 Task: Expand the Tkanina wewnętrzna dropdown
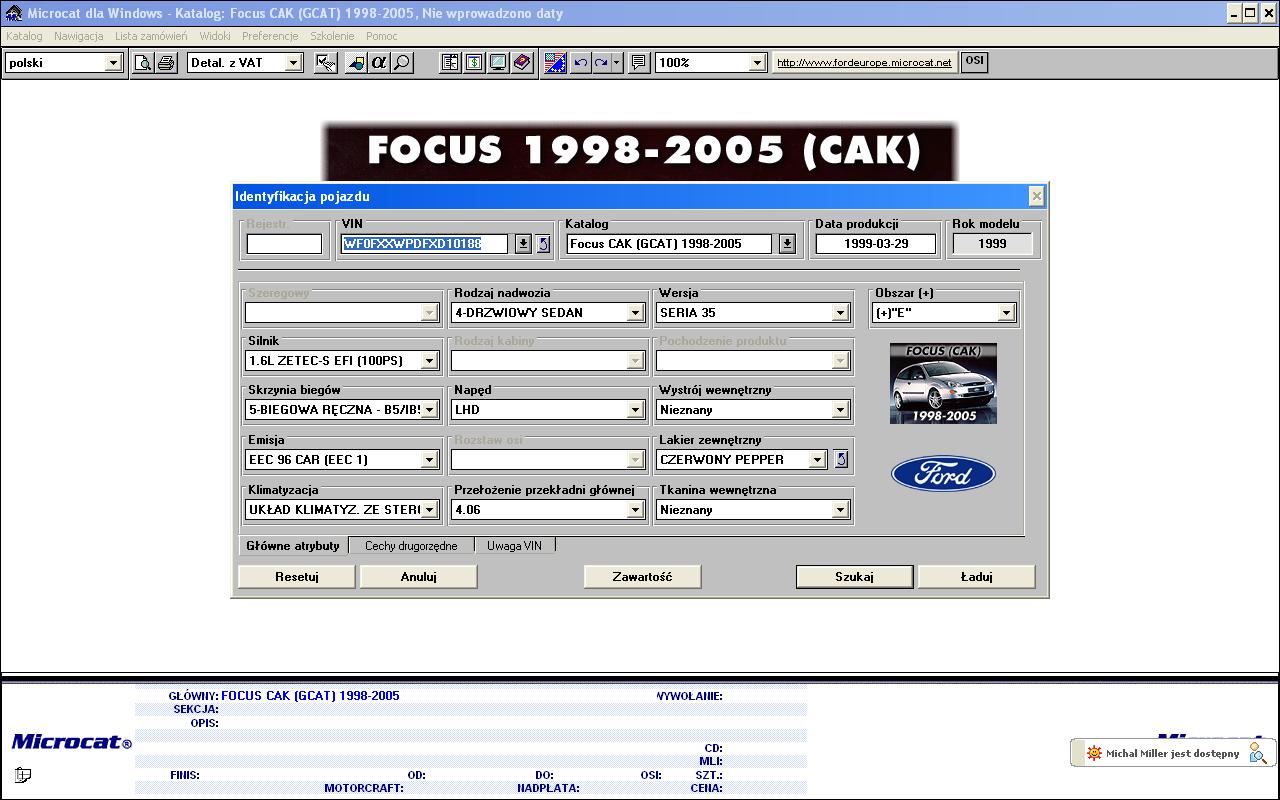click(x=840, y=509)
